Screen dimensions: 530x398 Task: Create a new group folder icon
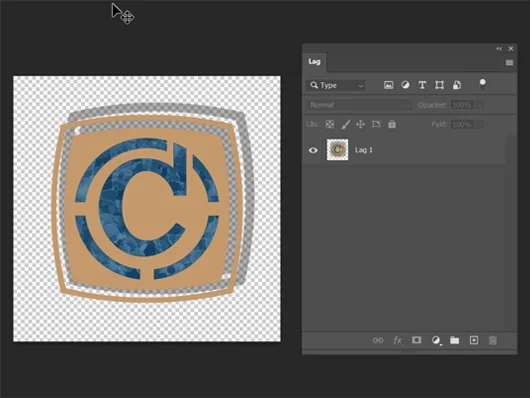coord(455,340)
